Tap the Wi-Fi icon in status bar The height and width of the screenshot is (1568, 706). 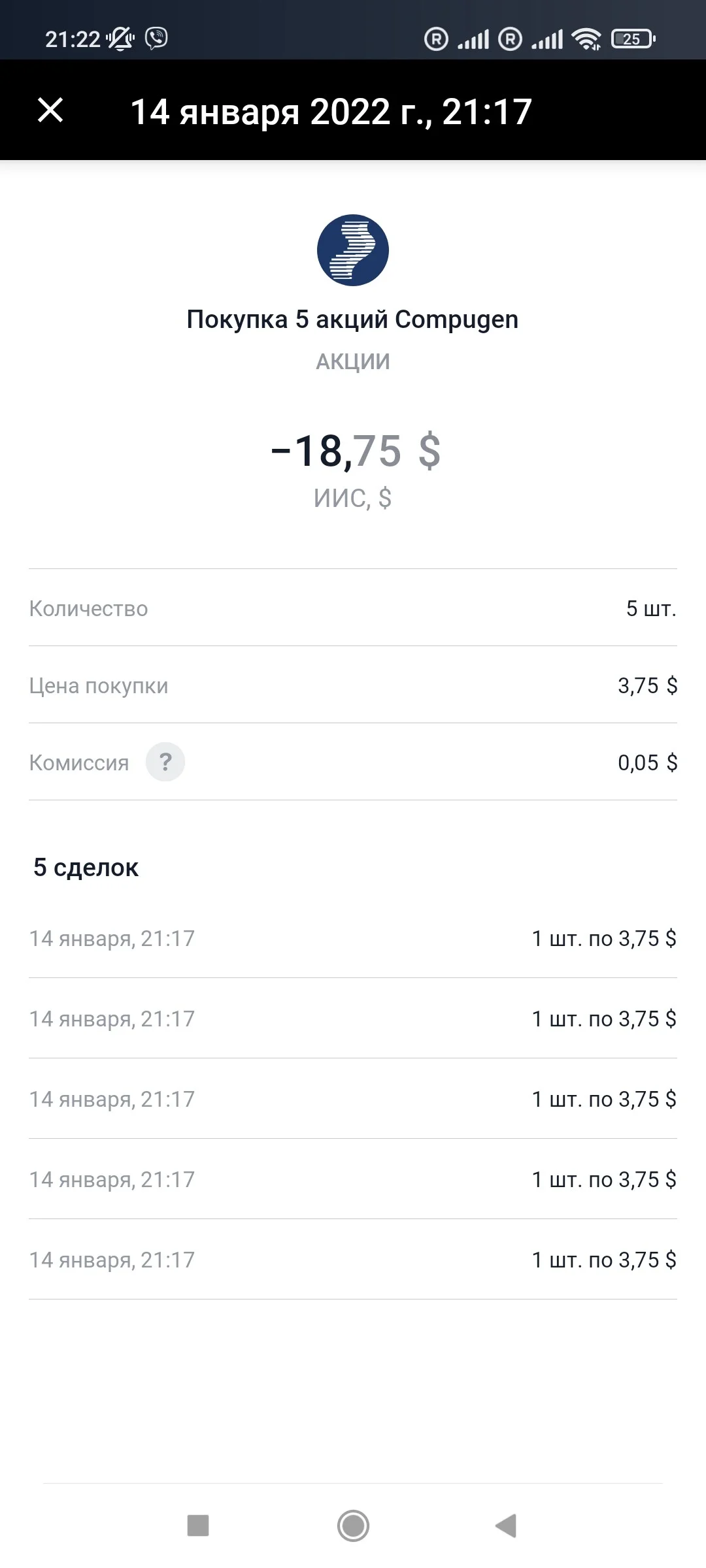point(586,39)
